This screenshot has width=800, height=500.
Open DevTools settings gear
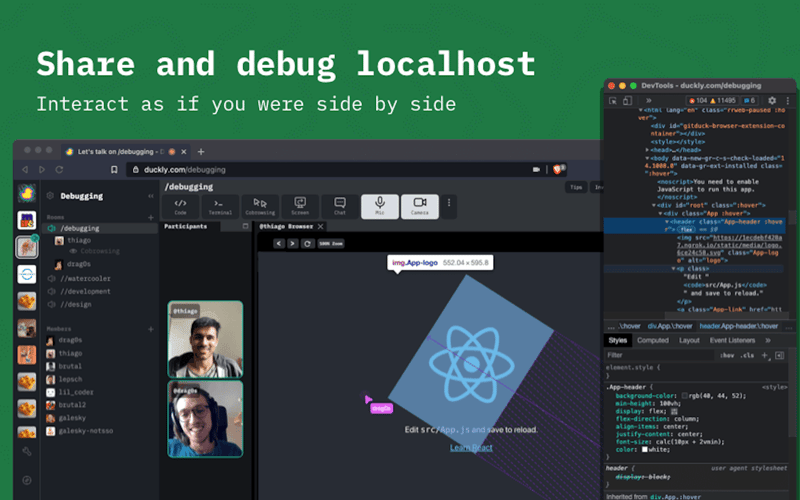[772, 101]
